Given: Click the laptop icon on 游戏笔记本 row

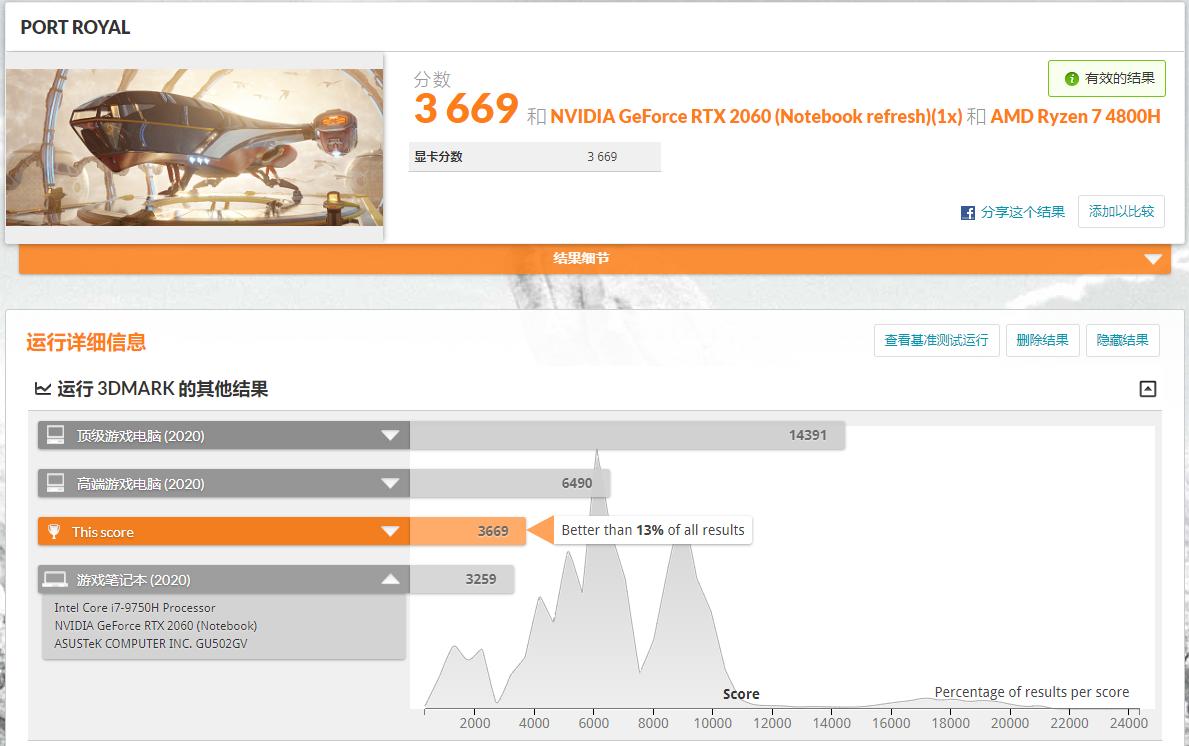Looking at the screenshot, I should coord(57,578).
